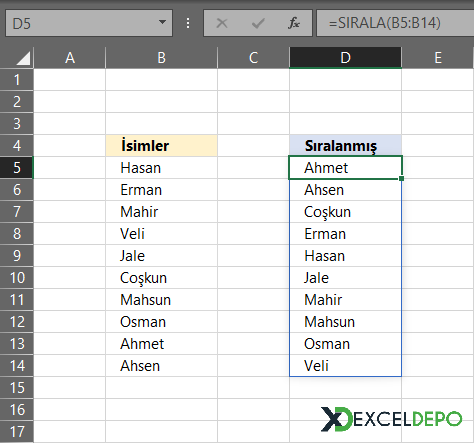Viewport: 474px width, 443px height.
Task: Select cell D7 containing Coşkun
Action: pos(345,212)
